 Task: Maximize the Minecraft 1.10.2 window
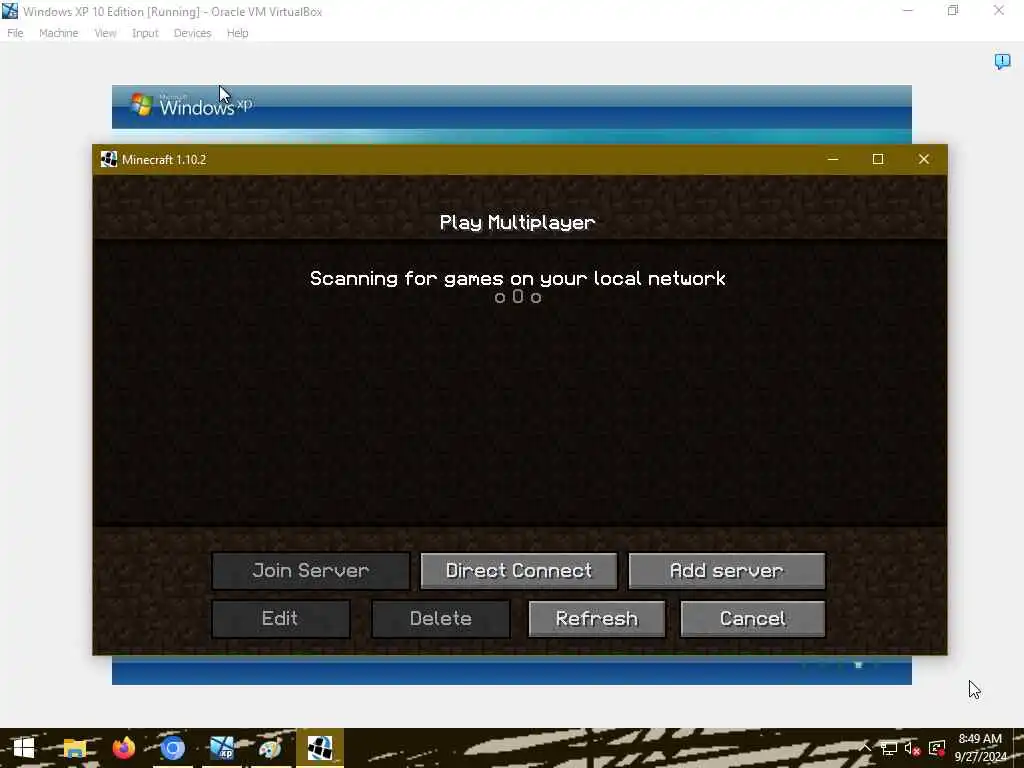click(878, 159)
